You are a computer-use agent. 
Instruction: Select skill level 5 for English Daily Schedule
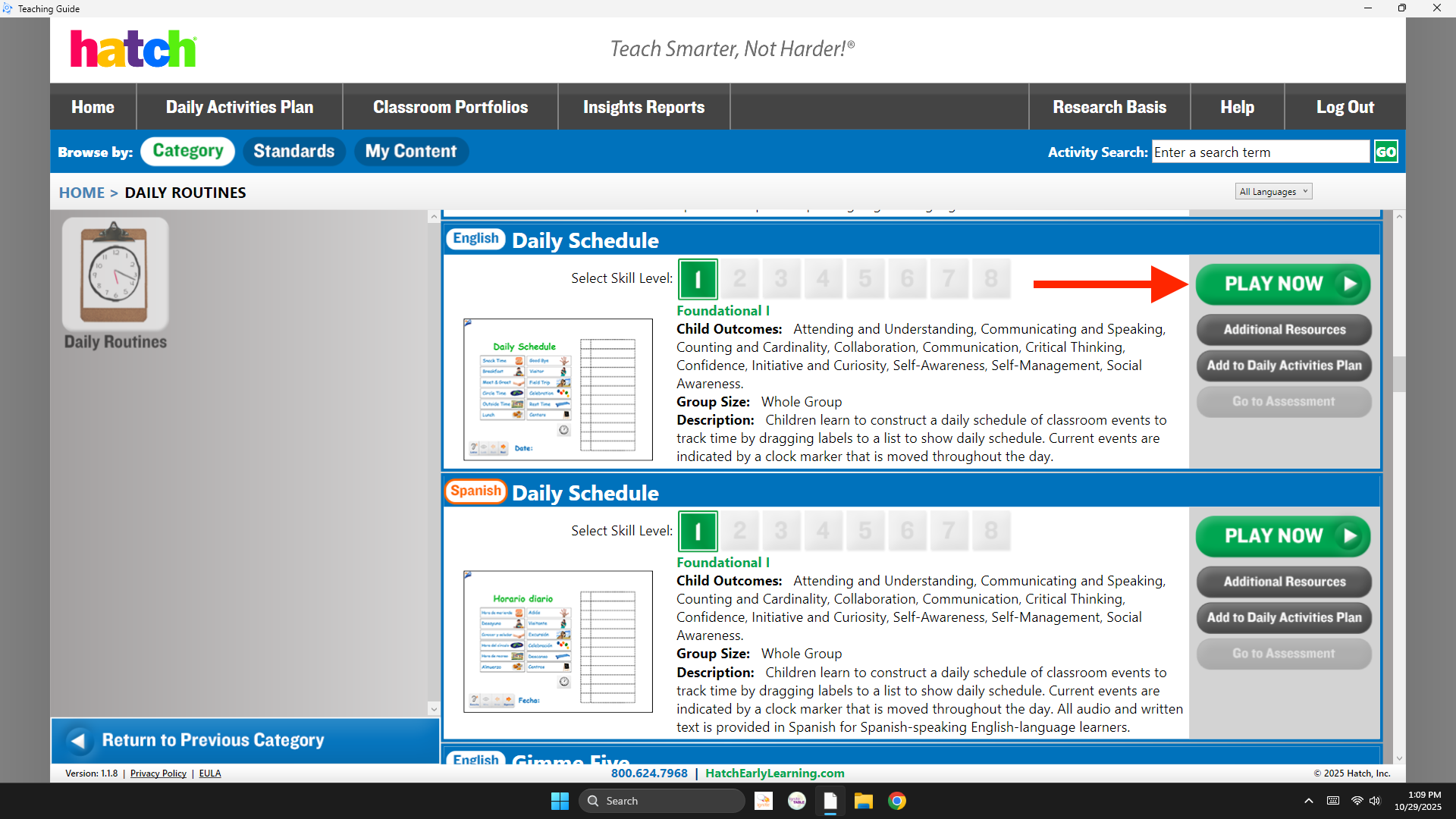point(865,279)
